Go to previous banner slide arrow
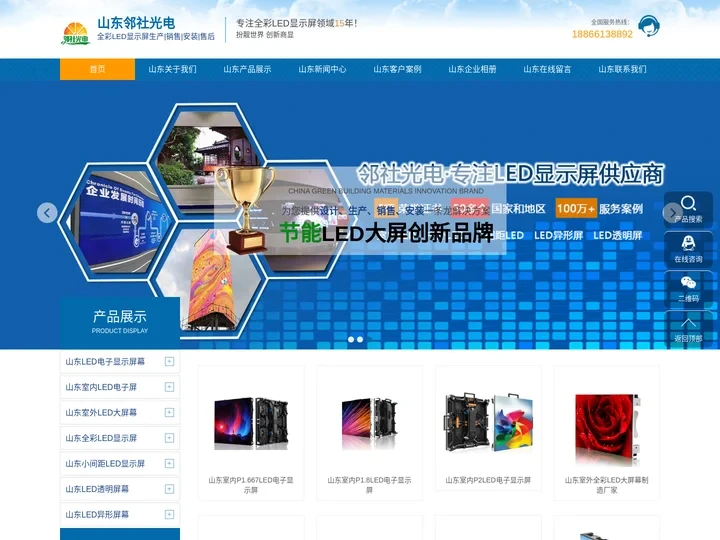The image size is (720, 540). [47, 213]
